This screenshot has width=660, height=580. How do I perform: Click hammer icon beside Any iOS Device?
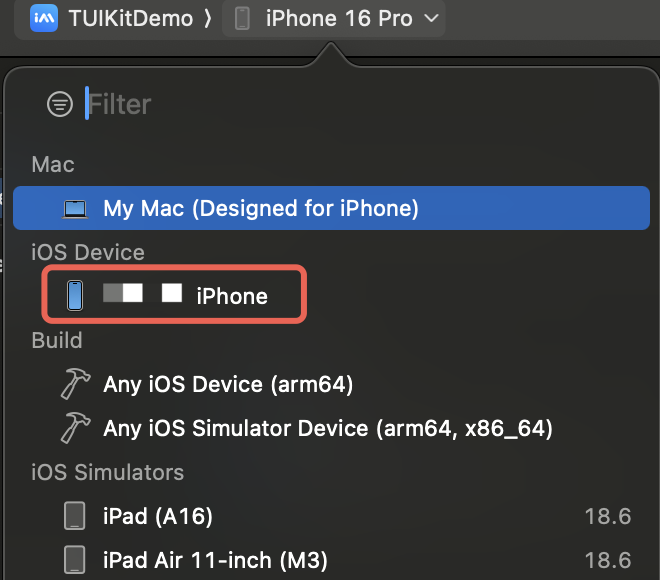pos(75,384)
